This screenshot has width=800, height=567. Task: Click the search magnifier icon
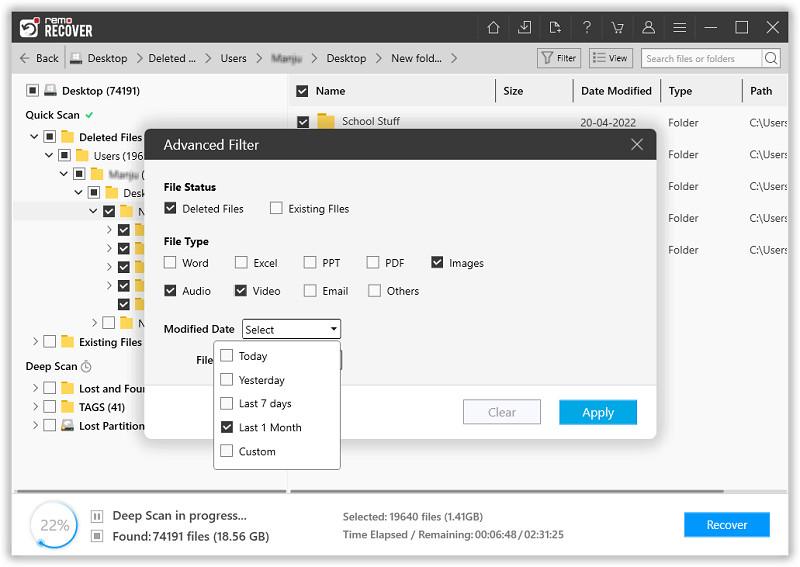tap(771, 59)
